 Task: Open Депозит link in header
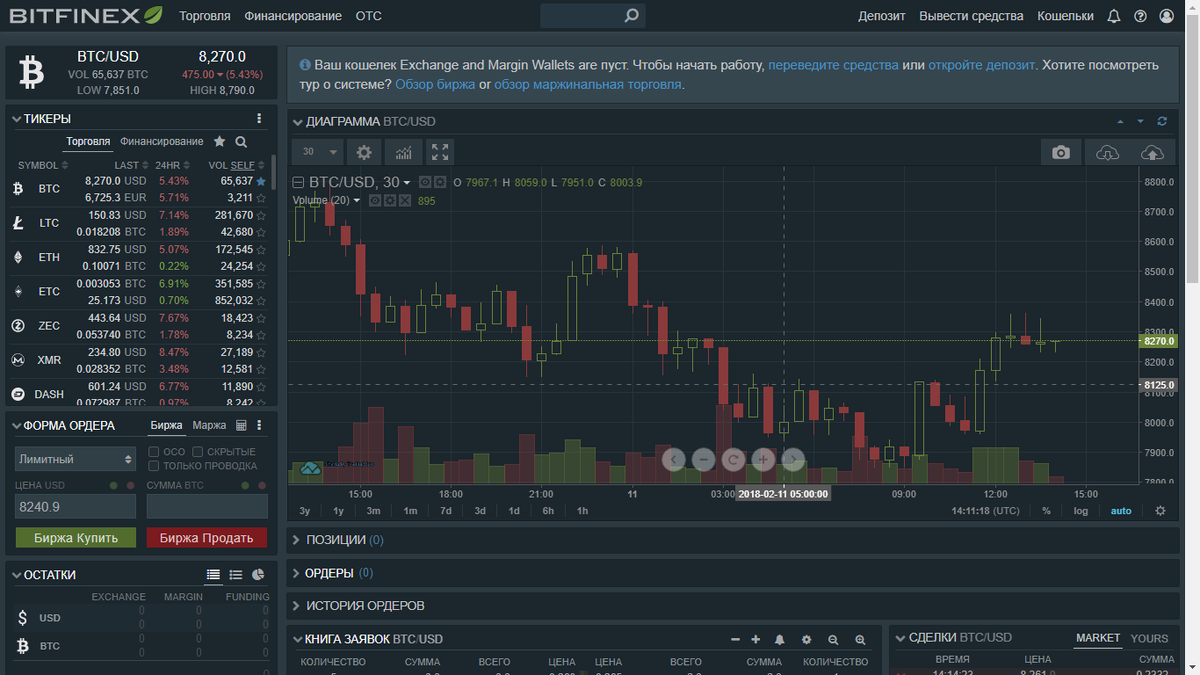point(882,16)
